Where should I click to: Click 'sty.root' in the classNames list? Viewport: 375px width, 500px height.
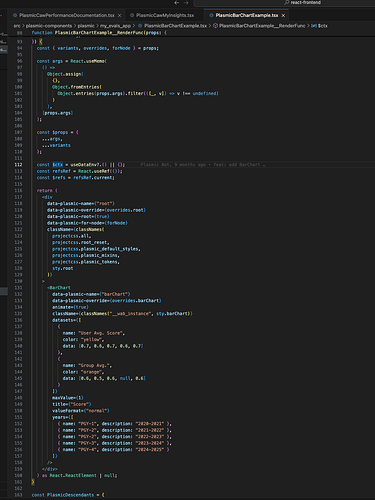tap(63, 268)
